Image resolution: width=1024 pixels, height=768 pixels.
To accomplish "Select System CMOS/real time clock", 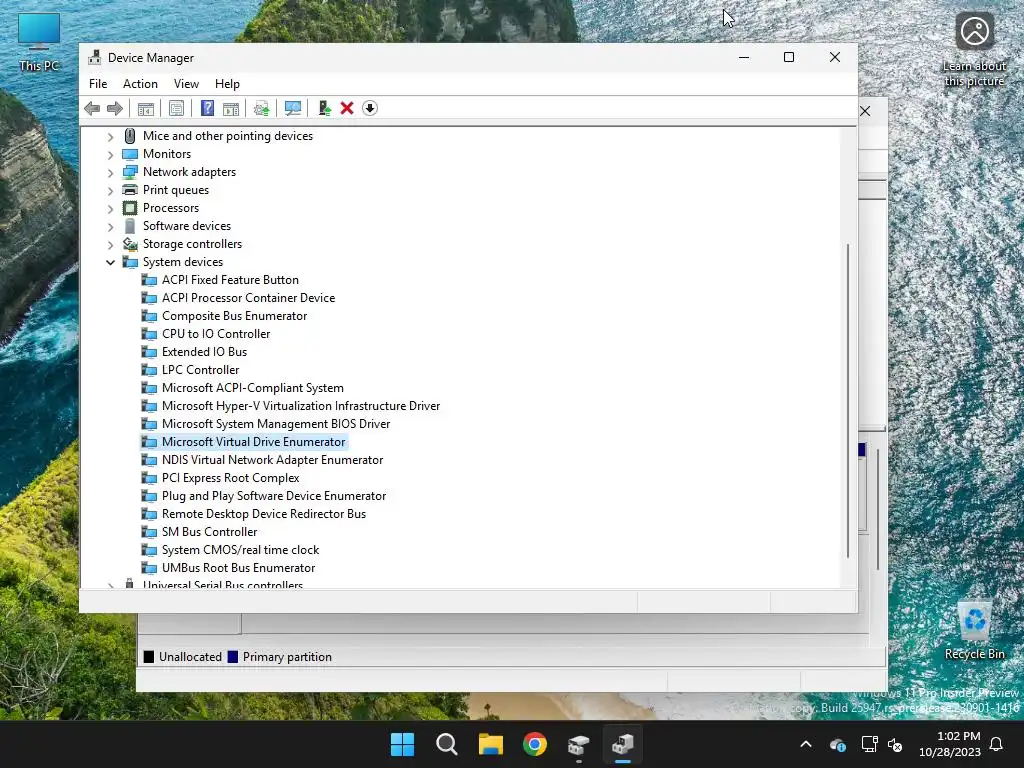I will [240, 550].
